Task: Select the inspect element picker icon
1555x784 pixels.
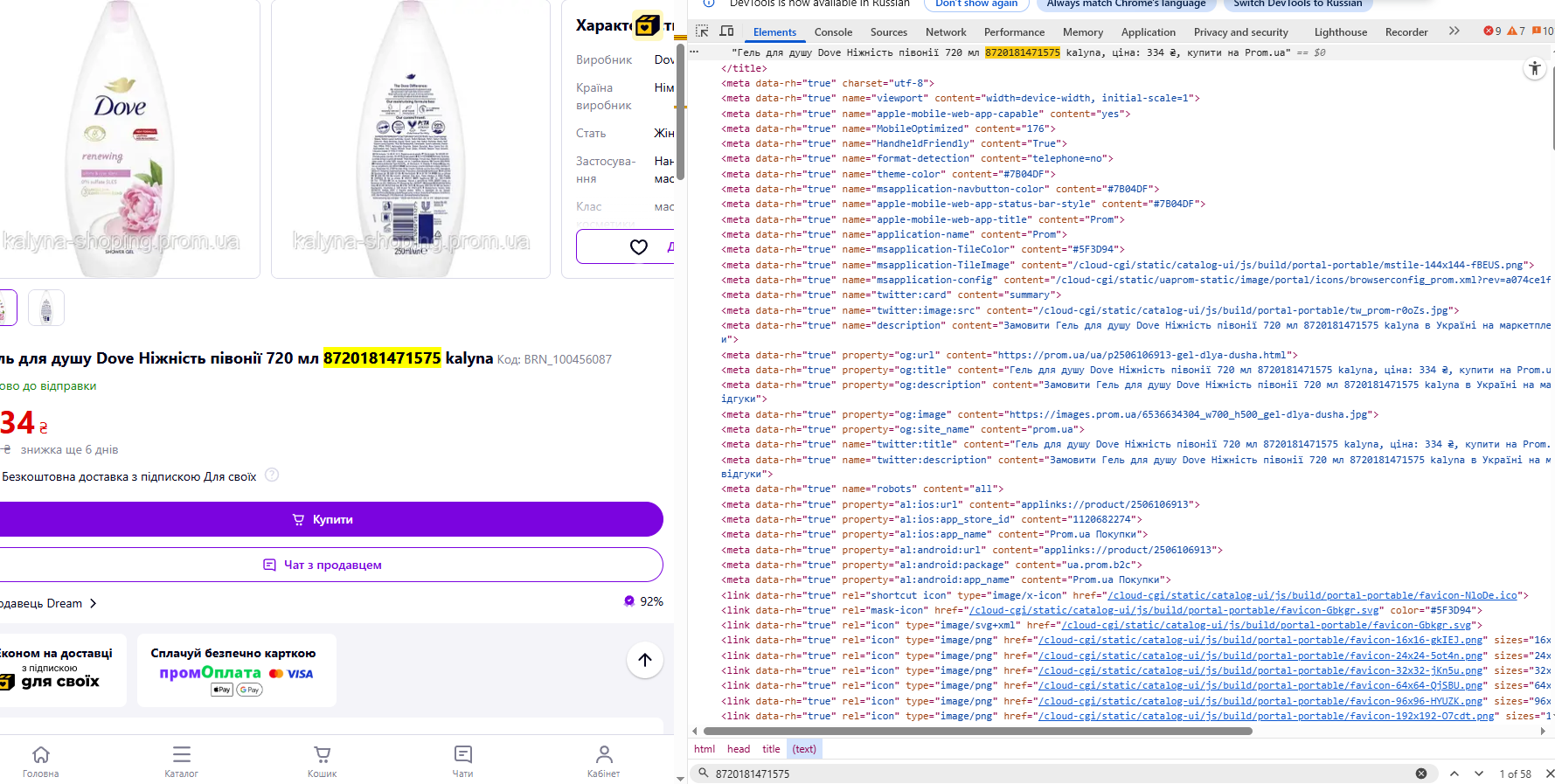Action: [702, 31]
